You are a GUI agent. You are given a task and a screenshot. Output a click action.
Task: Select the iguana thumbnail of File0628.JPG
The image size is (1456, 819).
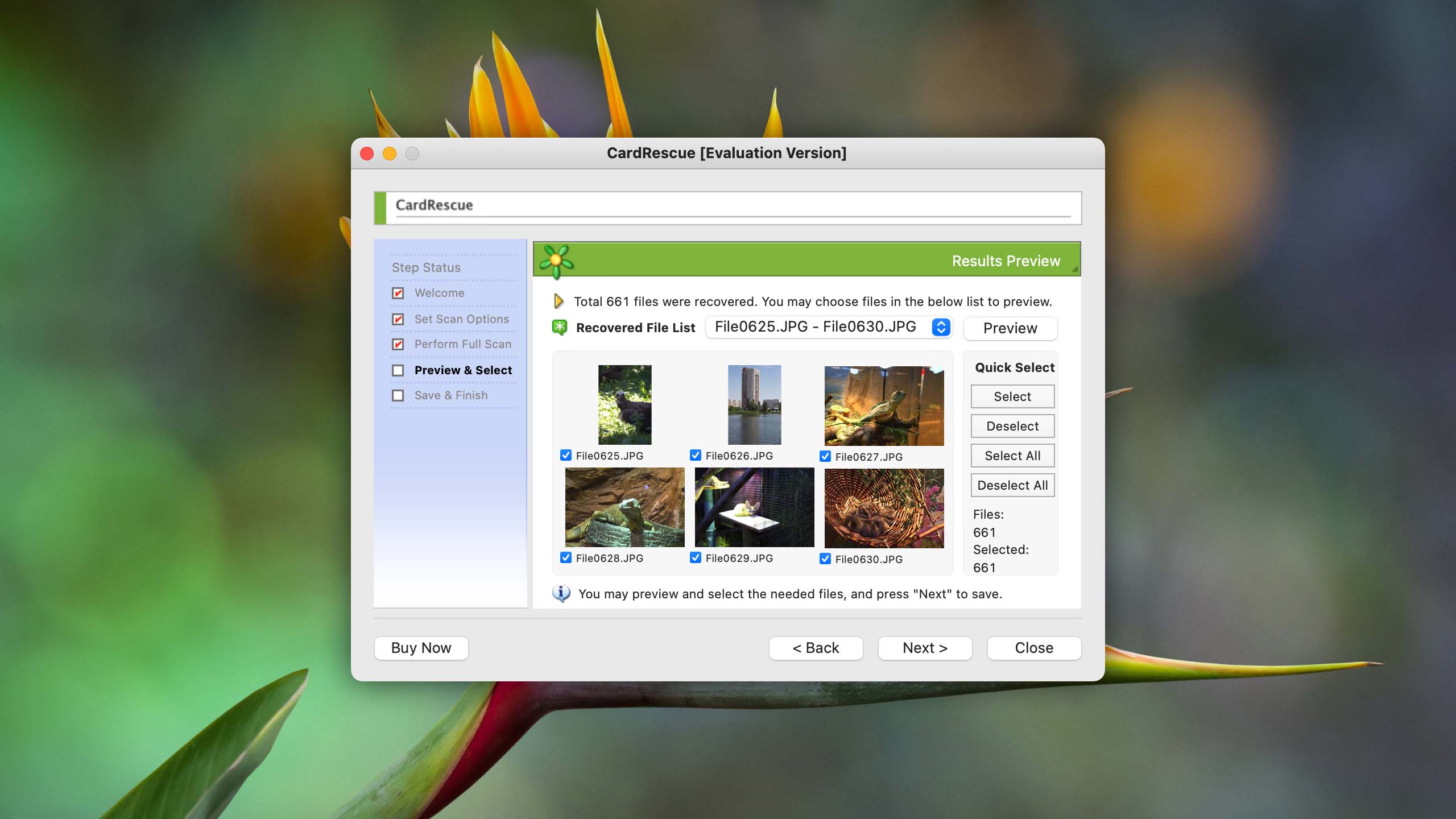click(x=624, y=507)
